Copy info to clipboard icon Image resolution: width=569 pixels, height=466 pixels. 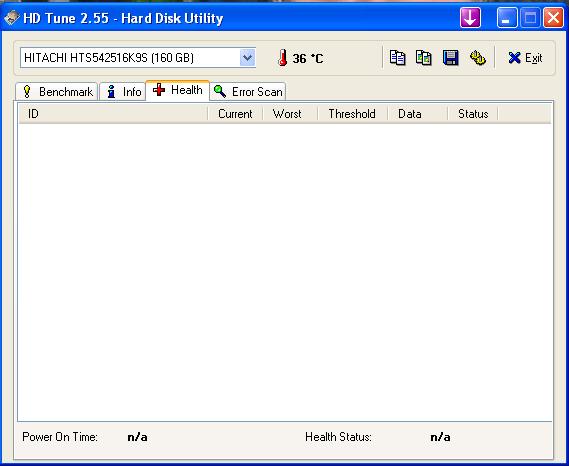(x=397, y=58)
